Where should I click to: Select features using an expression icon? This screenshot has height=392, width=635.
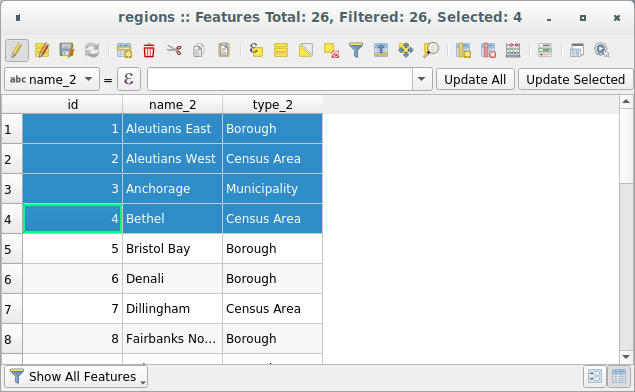256,51
